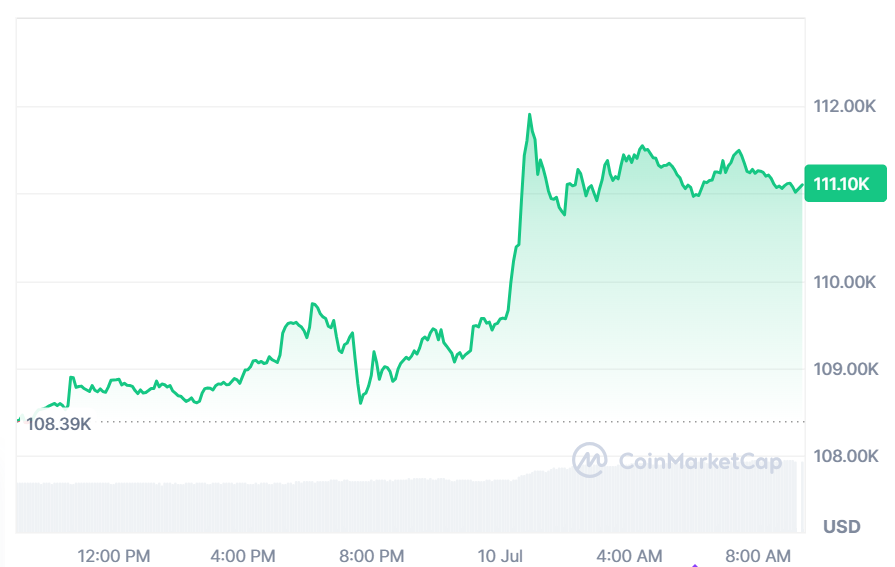
Task: Click the lowest dip after 8:00 PM
Action: 361,403
